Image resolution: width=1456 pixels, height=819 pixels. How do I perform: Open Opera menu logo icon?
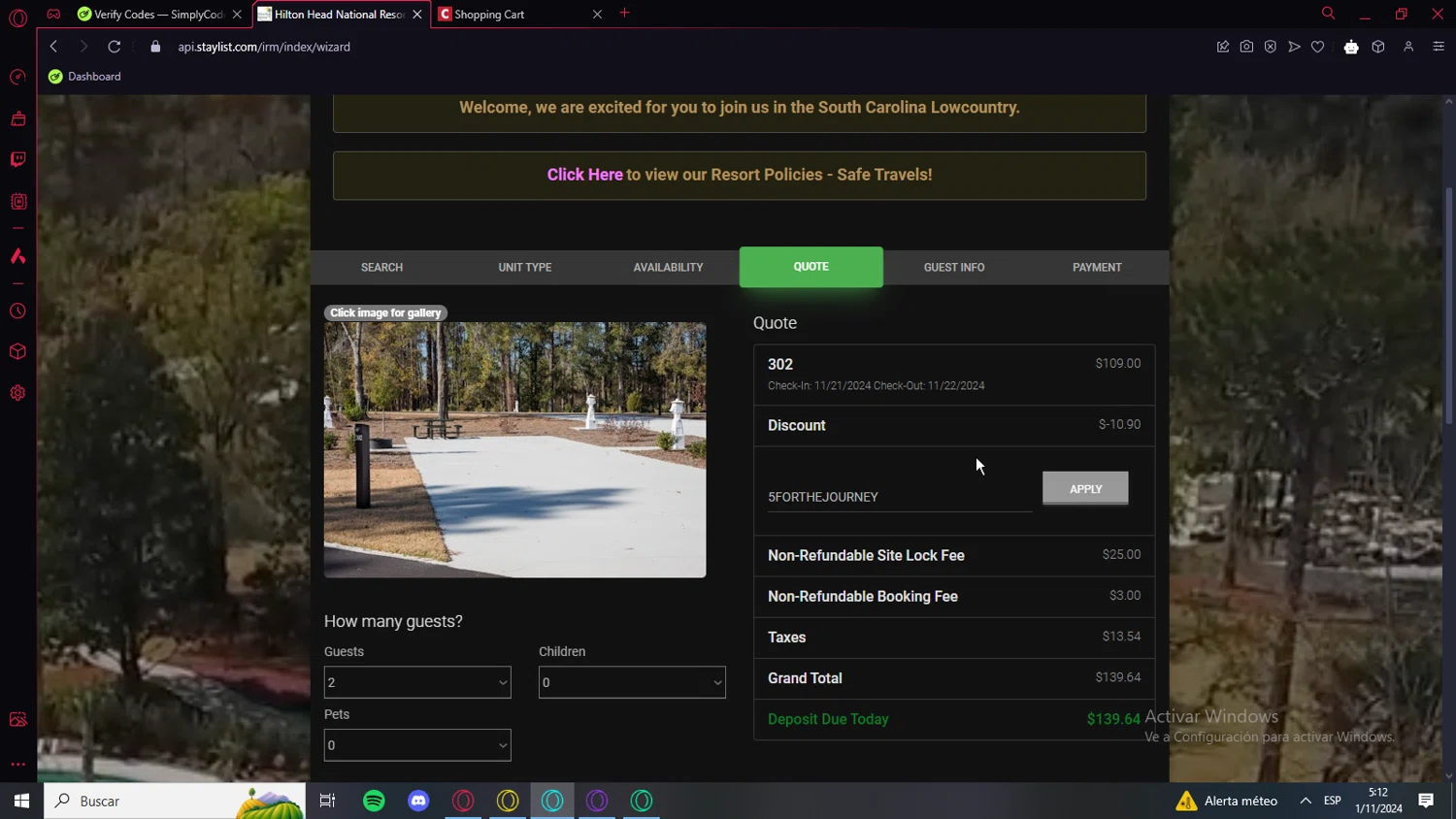(17, 17)
